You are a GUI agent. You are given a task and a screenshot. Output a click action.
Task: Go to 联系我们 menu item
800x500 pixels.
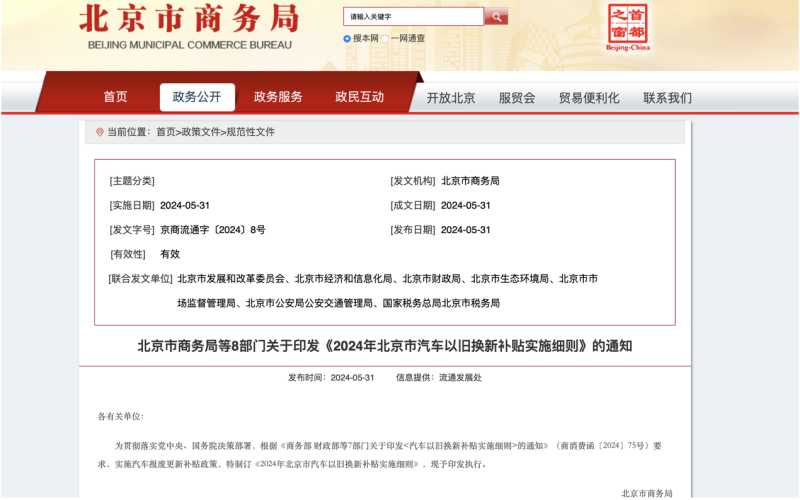coord(667,98)
